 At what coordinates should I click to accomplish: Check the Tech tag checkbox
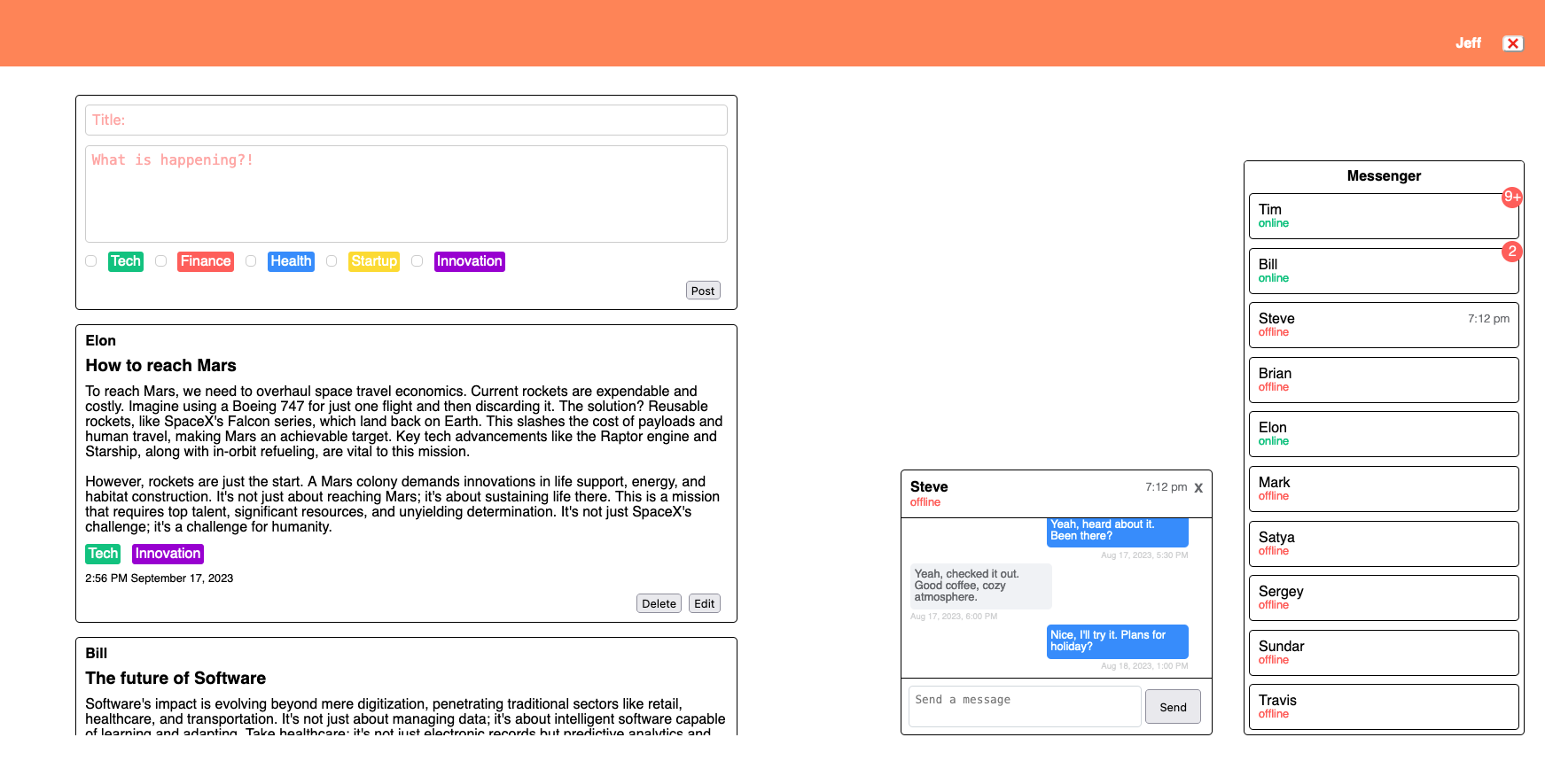(91, 261)
